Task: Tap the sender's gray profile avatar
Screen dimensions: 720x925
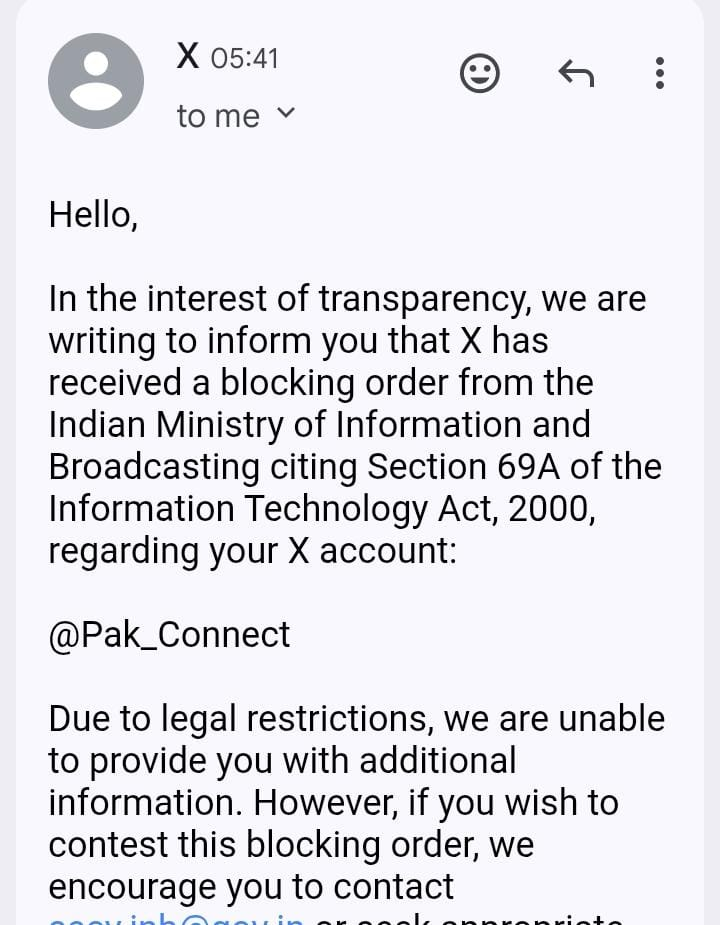Action: tap(96, 81)
